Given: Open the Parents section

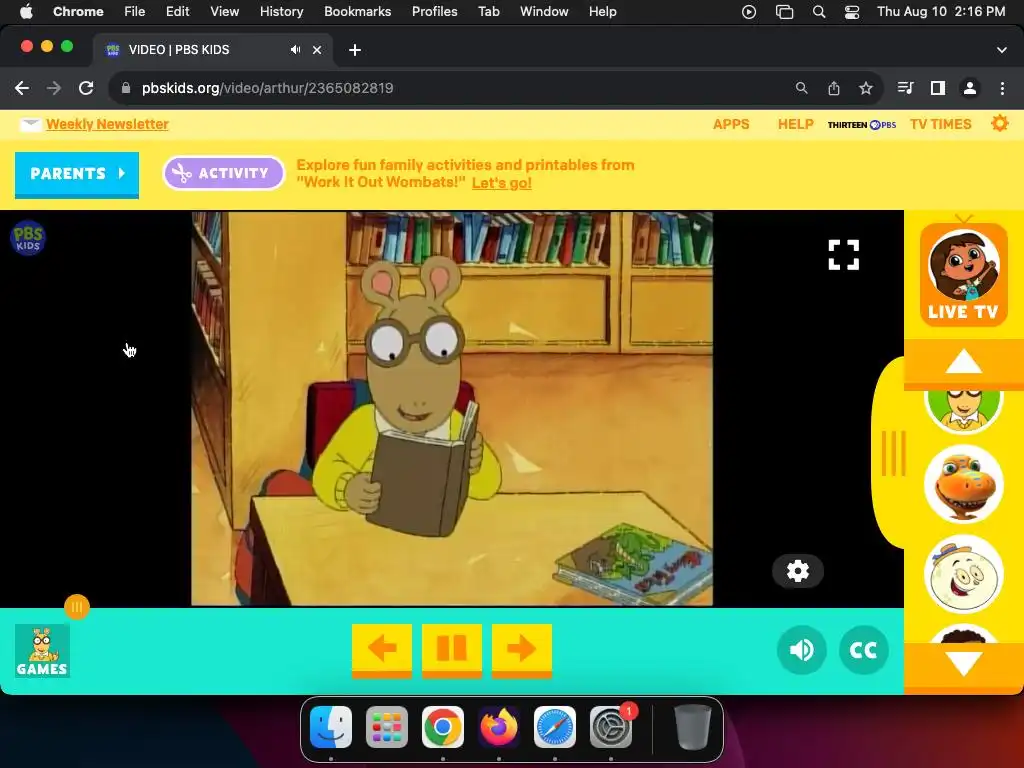Looking at the screenshot, I should coord(77,174).
